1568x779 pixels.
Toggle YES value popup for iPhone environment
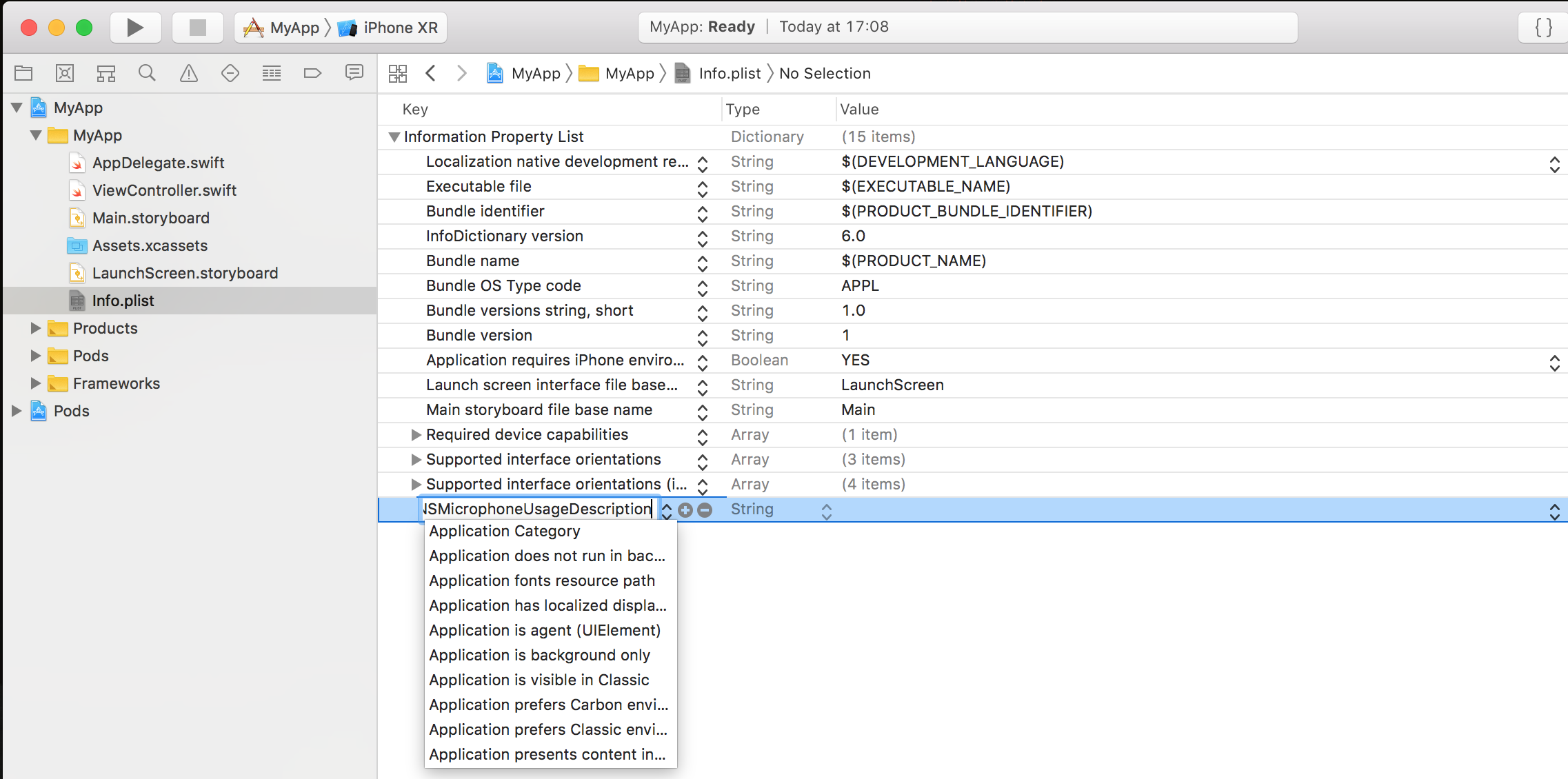pos(1555,362)
